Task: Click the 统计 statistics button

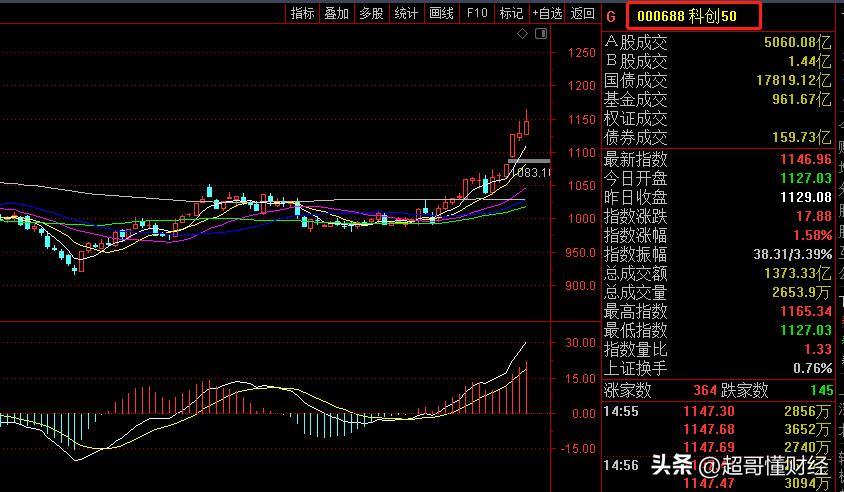Action: (406, 13)
